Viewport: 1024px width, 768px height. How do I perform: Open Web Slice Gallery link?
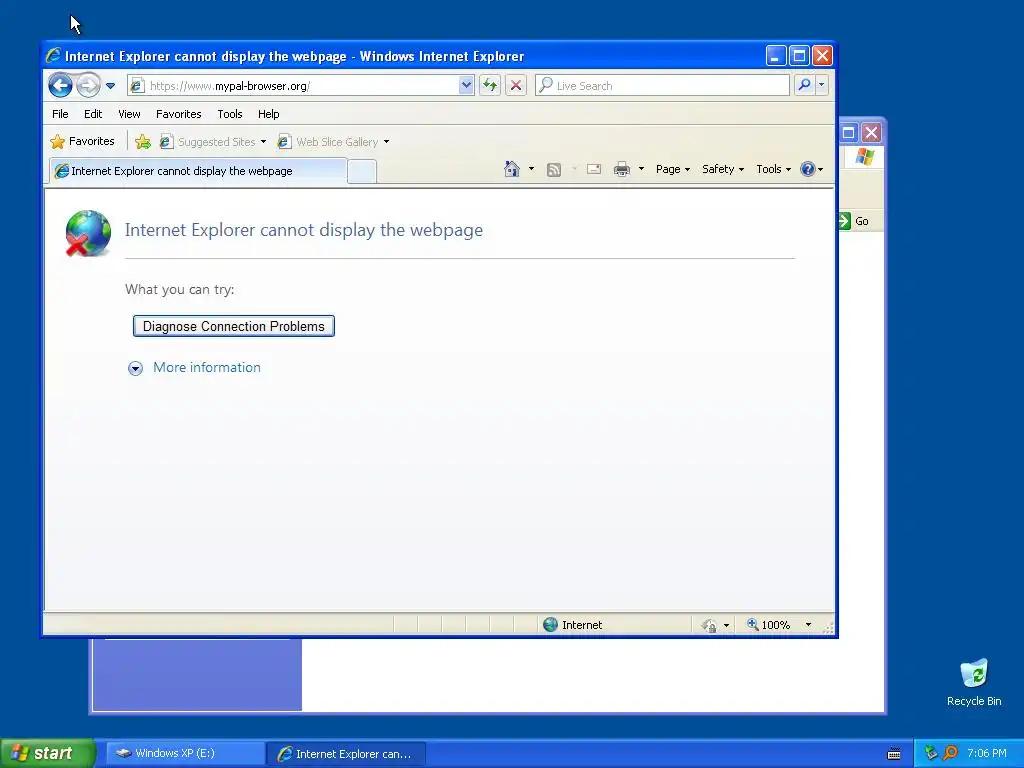pos(333,142)
